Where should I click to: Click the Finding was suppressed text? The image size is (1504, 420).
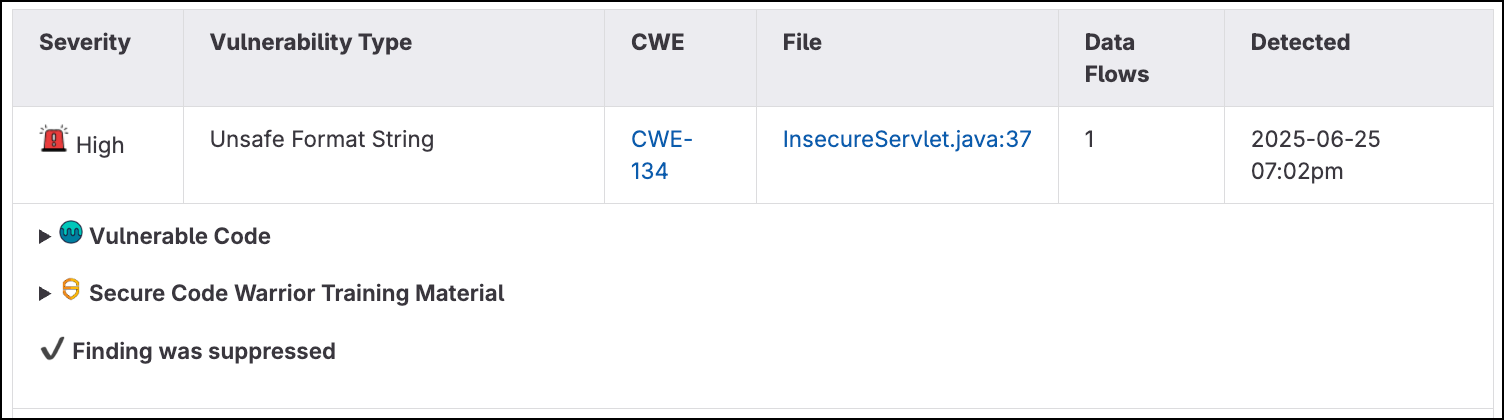[204, 352]
